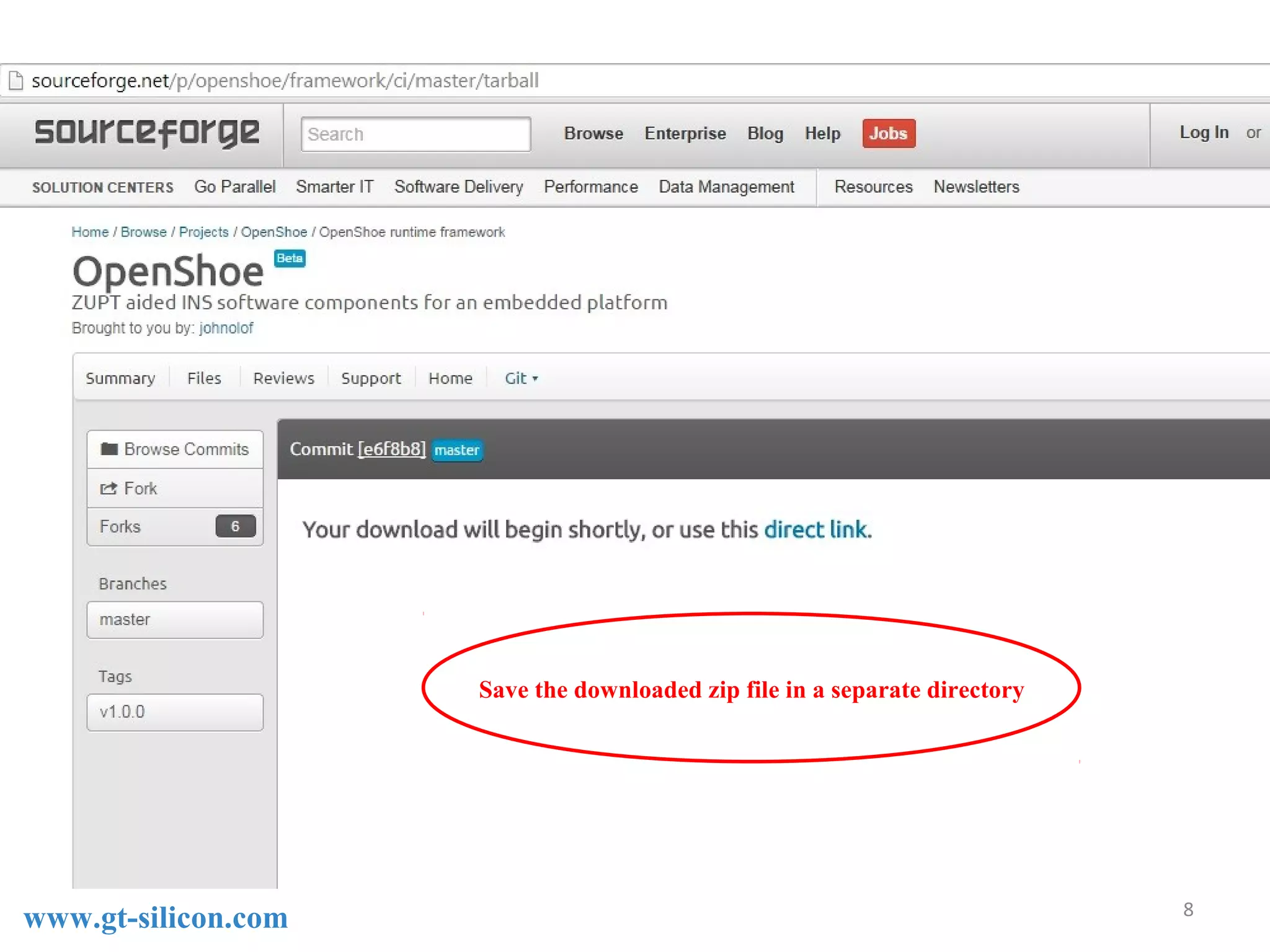Click the Fork button in the sidebar
The width and height of the screenshot is (1270, 952).
click(x=175, y=488)
